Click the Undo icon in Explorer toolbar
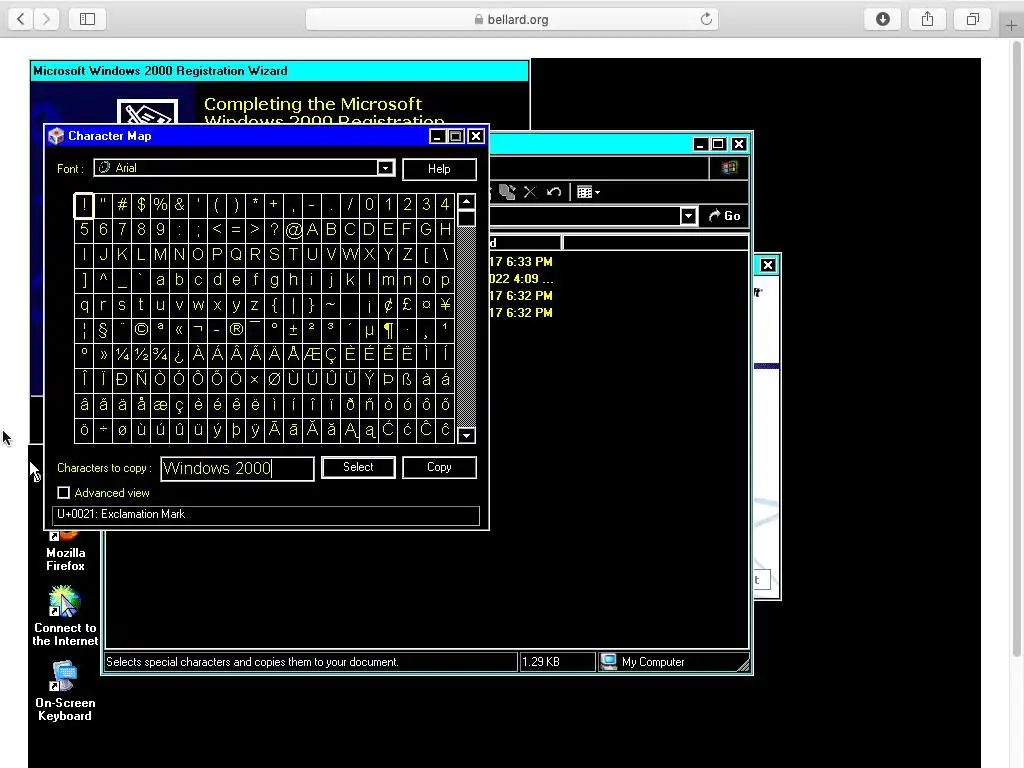The height and width of the screenshot is (768, 1024). pos(554,192)
